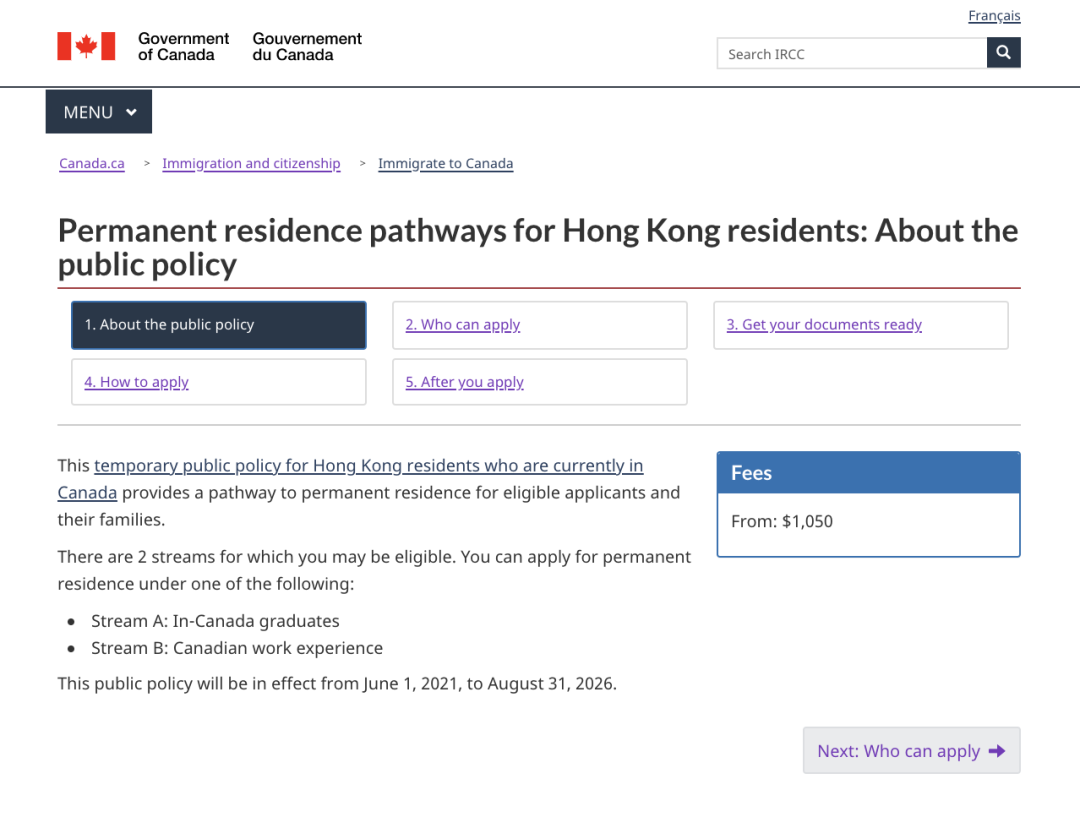Screen dimensions: 1080x828
Task: Click the Fees panel header
Action: [868, 473]
